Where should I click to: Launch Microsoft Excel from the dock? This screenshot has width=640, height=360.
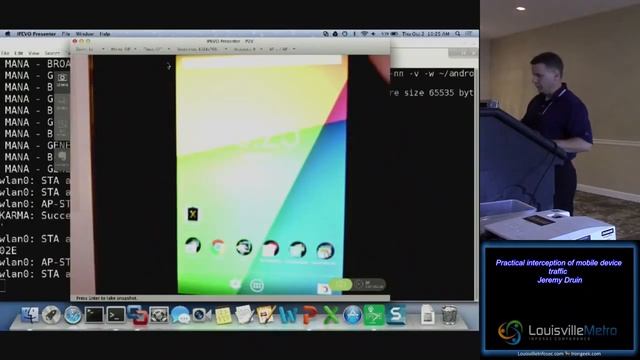tap(331, 316)
